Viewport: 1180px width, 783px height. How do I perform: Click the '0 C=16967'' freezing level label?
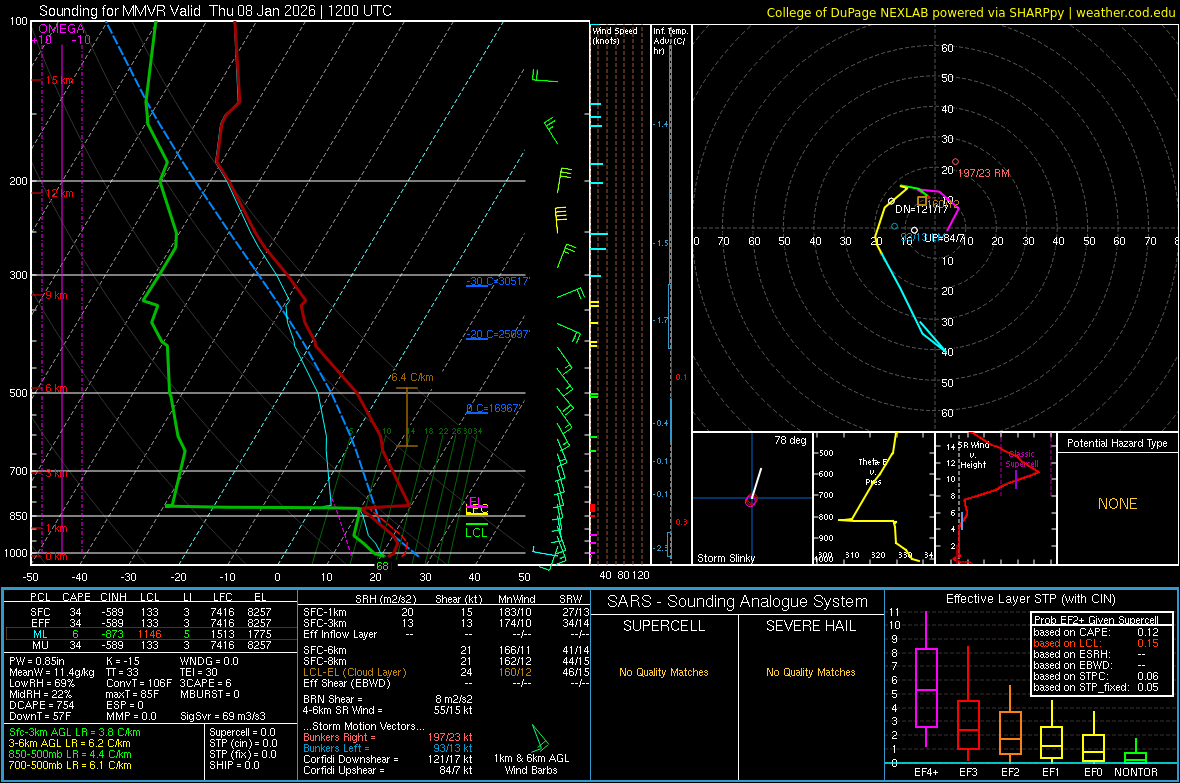point(493,408)
